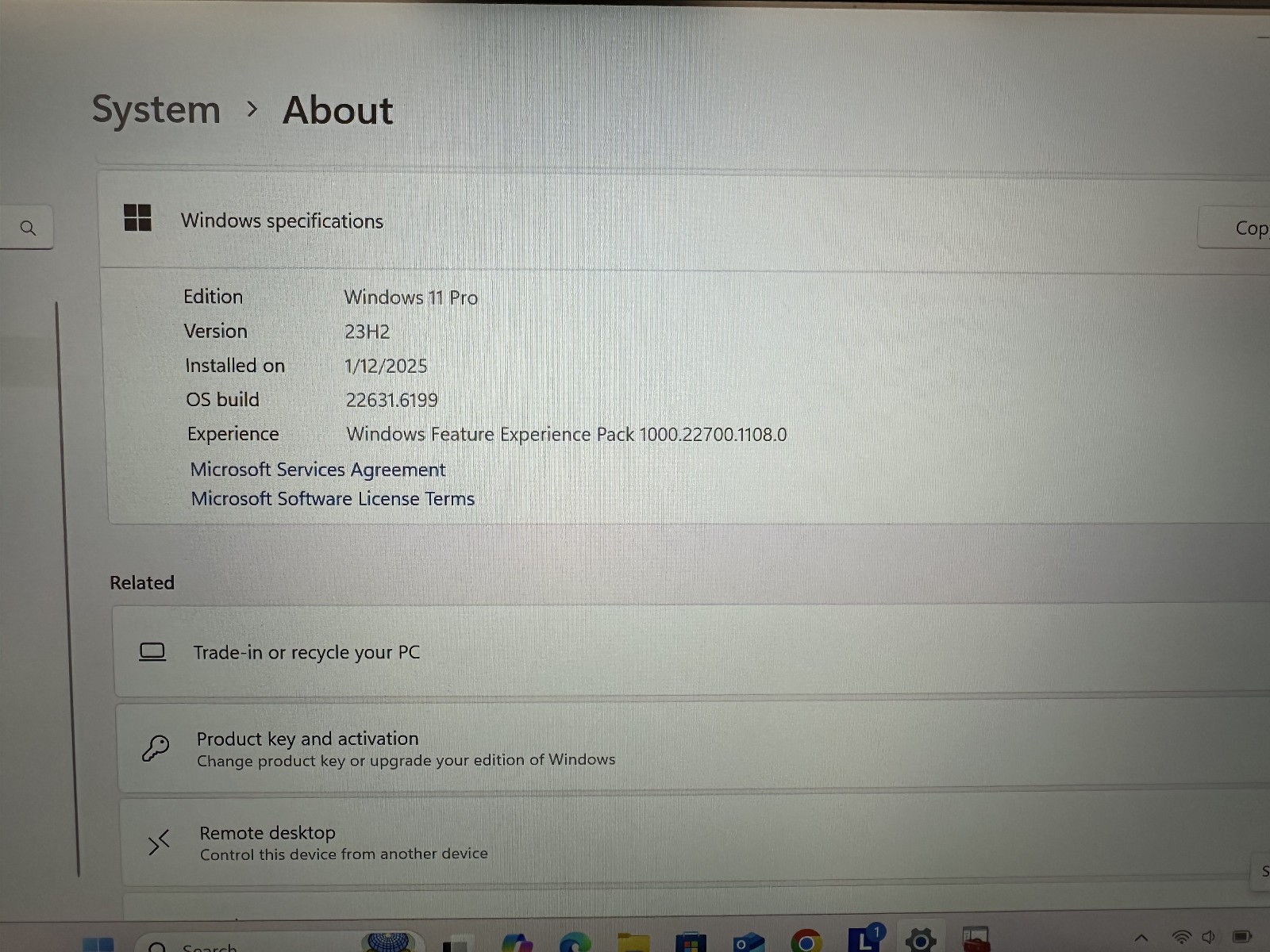The width and height of the screenshot is (1270, 952).
Task: Select the version value 23H2
Action: pos(367,332)
